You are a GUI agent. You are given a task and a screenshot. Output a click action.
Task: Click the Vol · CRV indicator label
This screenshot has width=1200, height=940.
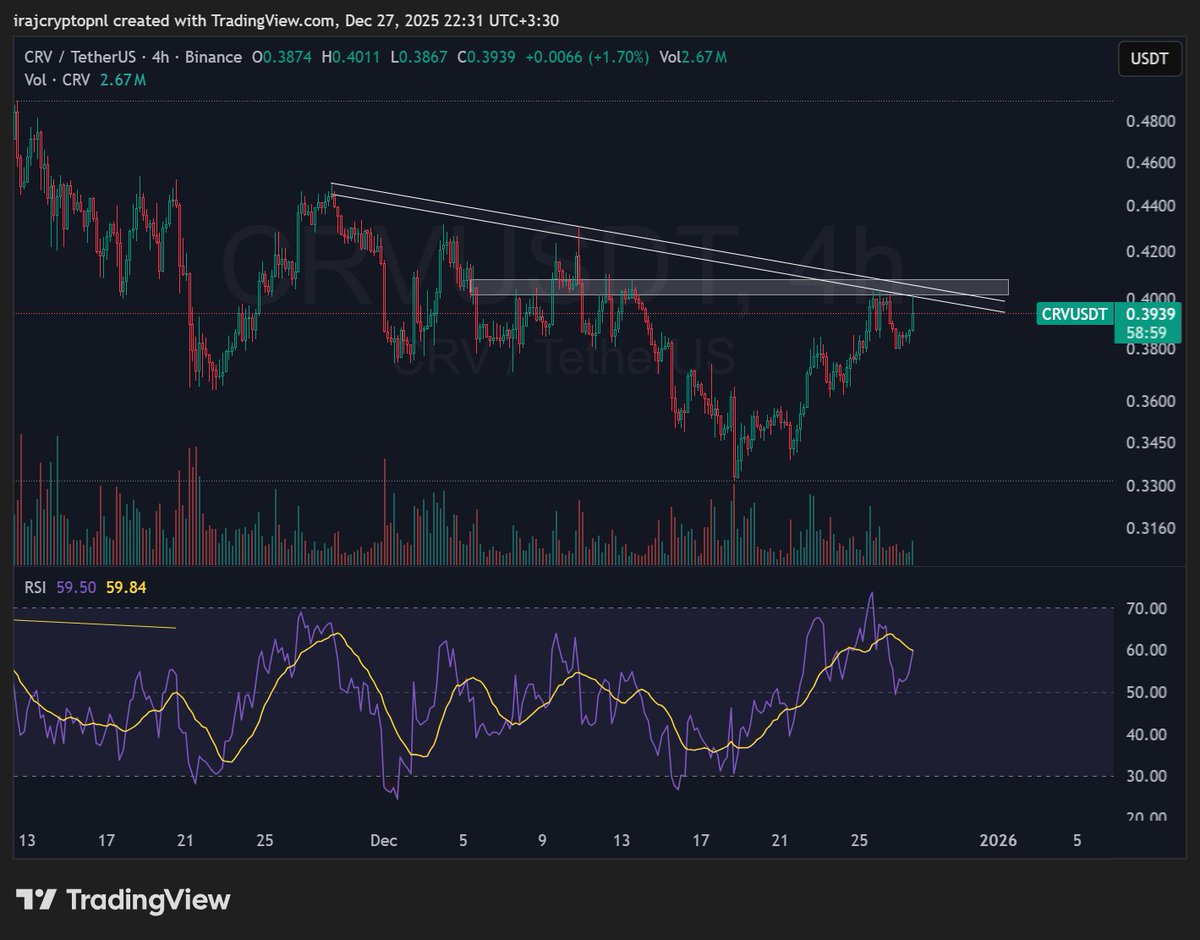(58, 80)
